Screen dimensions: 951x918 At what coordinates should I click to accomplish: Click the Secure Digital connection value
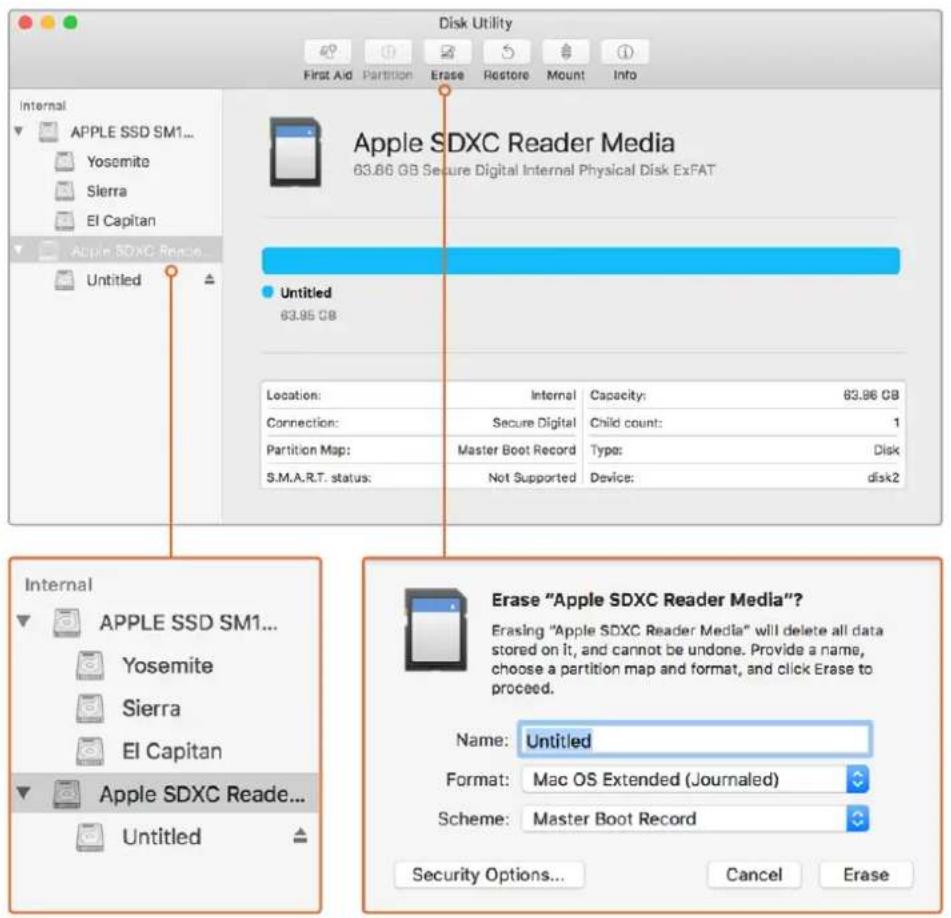[x=534, y=423]
